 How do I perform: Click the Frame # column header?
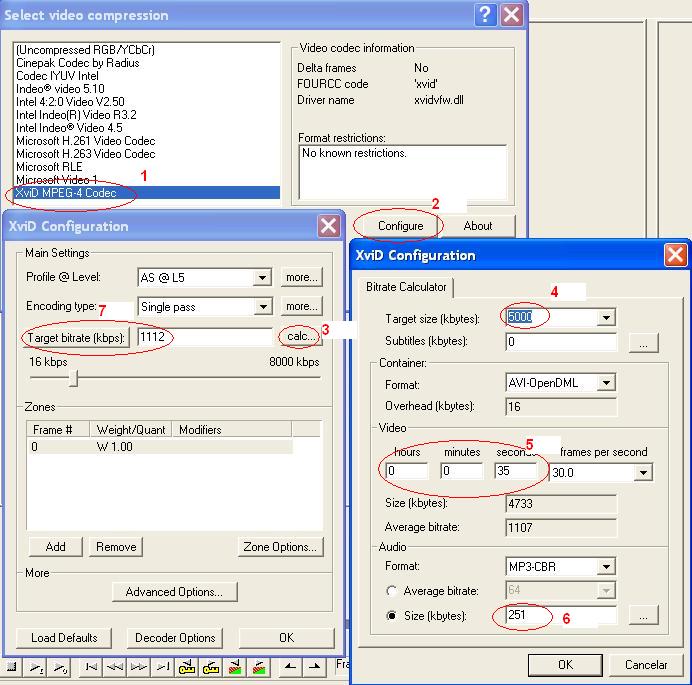point(58,429)
